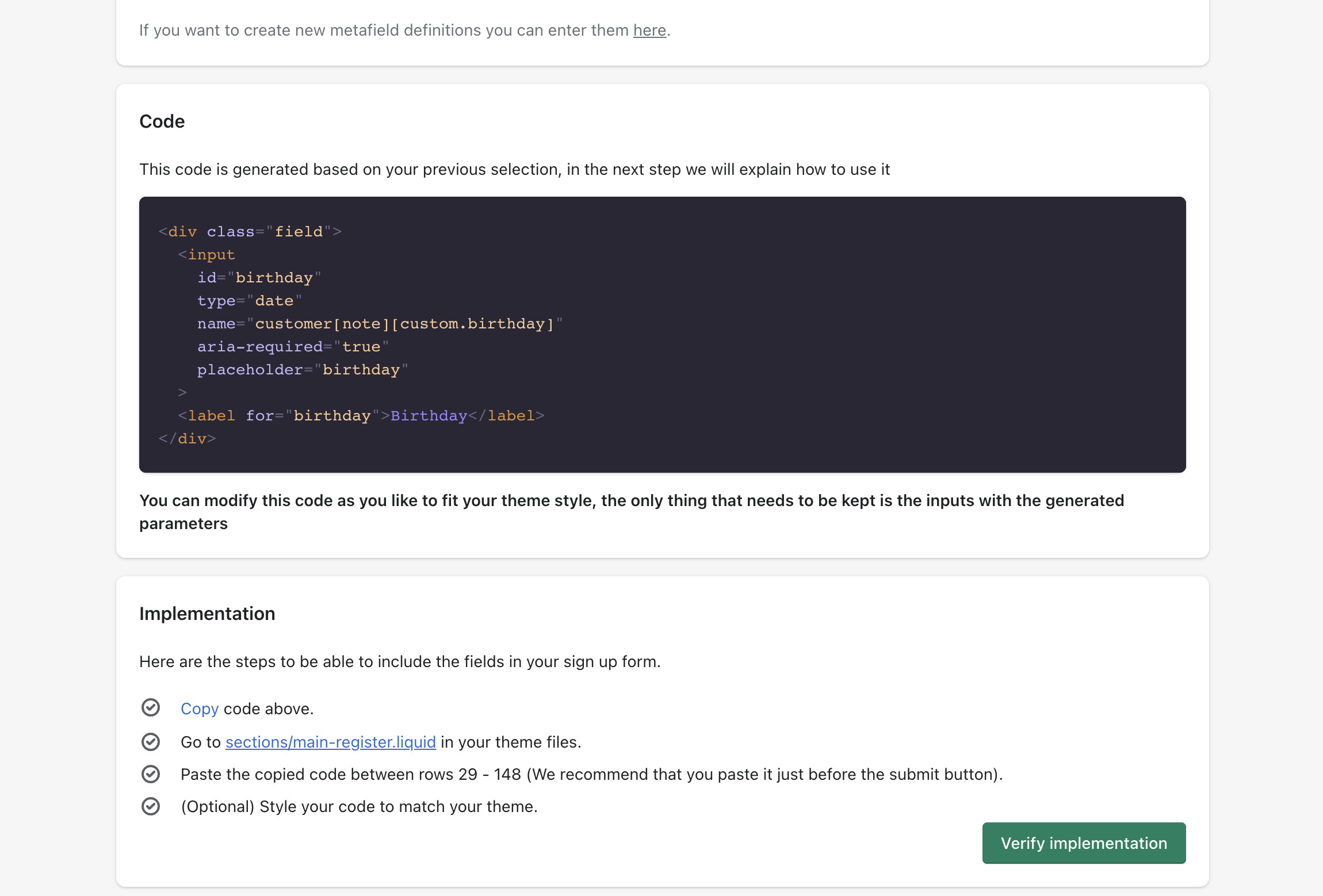The image size is (1323, 896).
Task: Click the Code section heading
Action: (x=162, y=121)
